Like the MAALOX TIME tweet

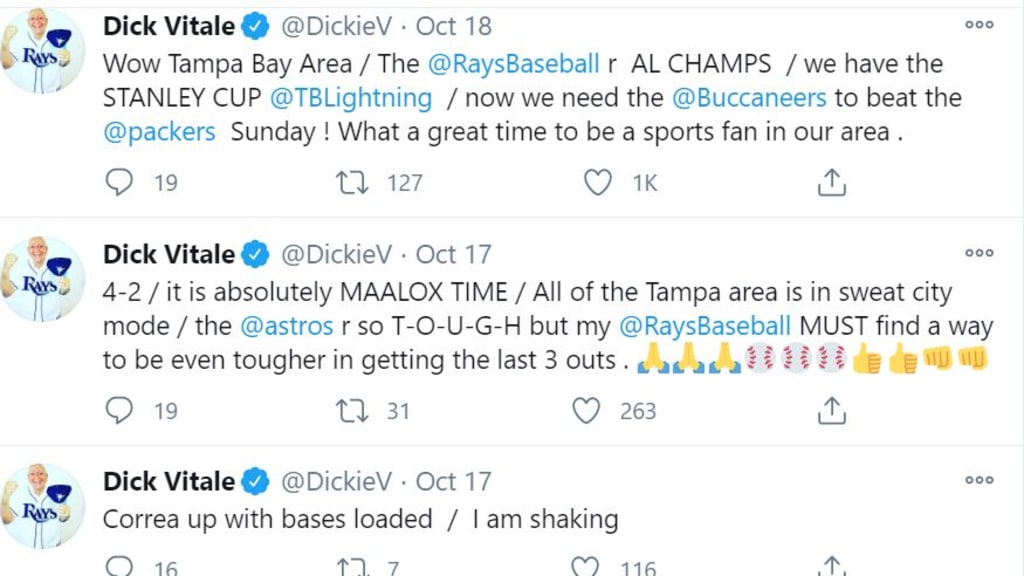point(586,410)
